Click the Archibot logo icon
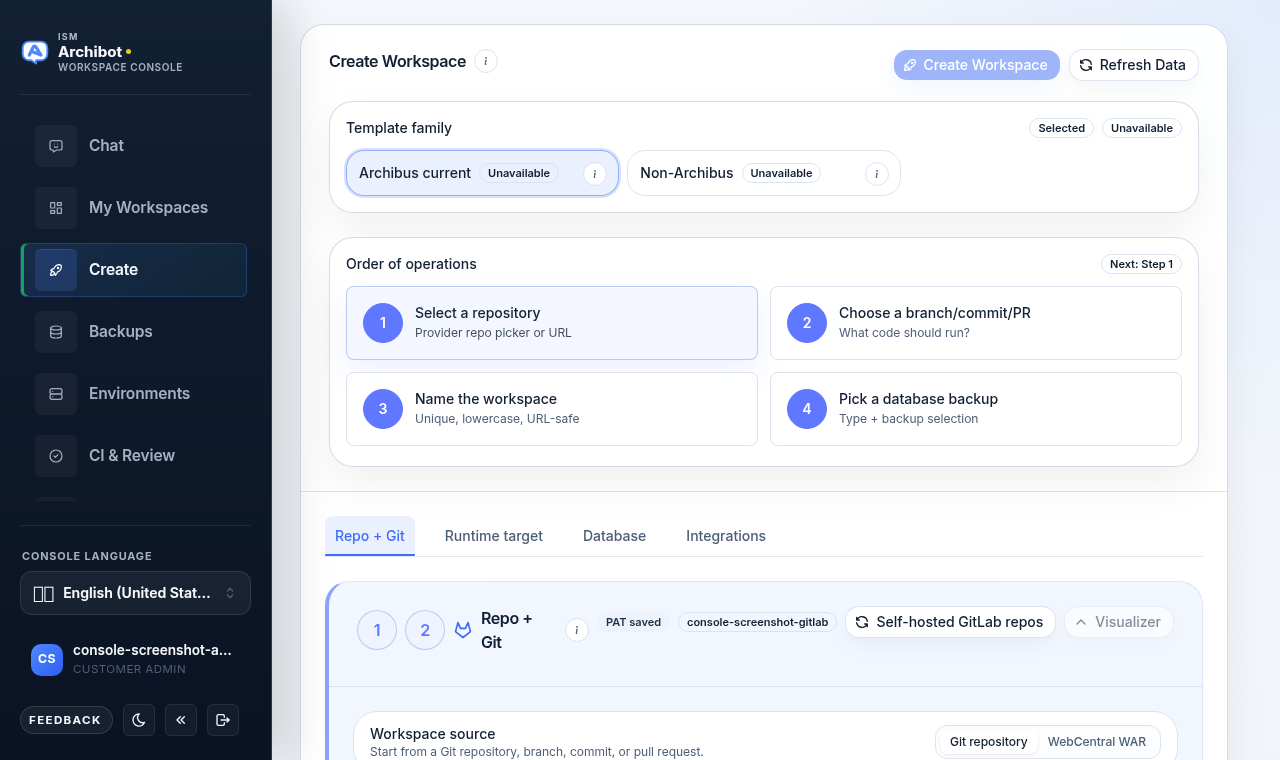 [35, 52]
